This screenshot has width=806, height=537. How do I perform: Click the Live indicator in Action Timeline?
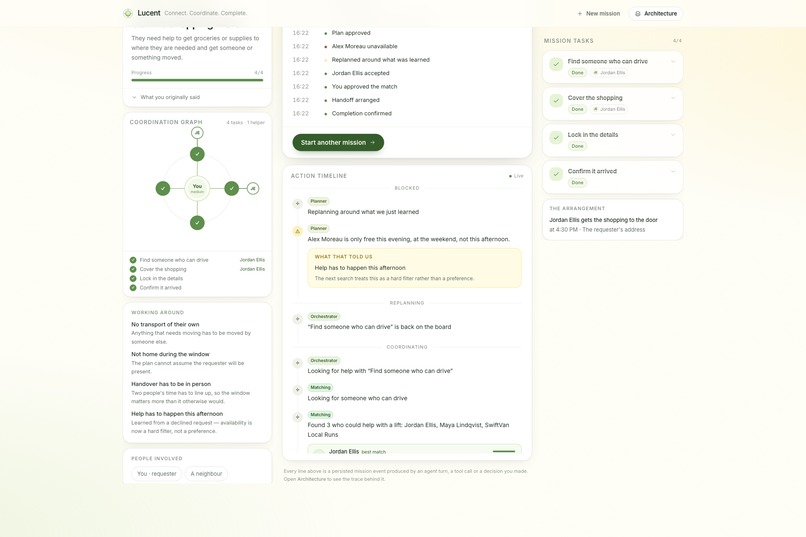(516, 176)
